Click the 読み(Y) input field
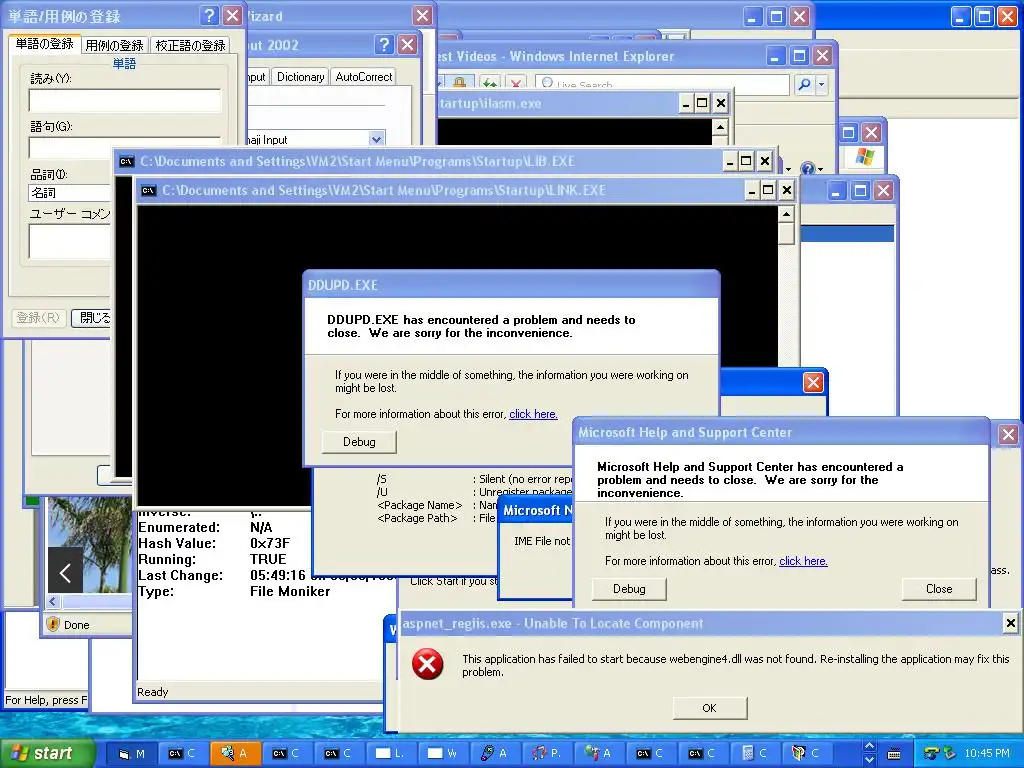This screenshot has height=768, width=1024. (x=125, y=101)
